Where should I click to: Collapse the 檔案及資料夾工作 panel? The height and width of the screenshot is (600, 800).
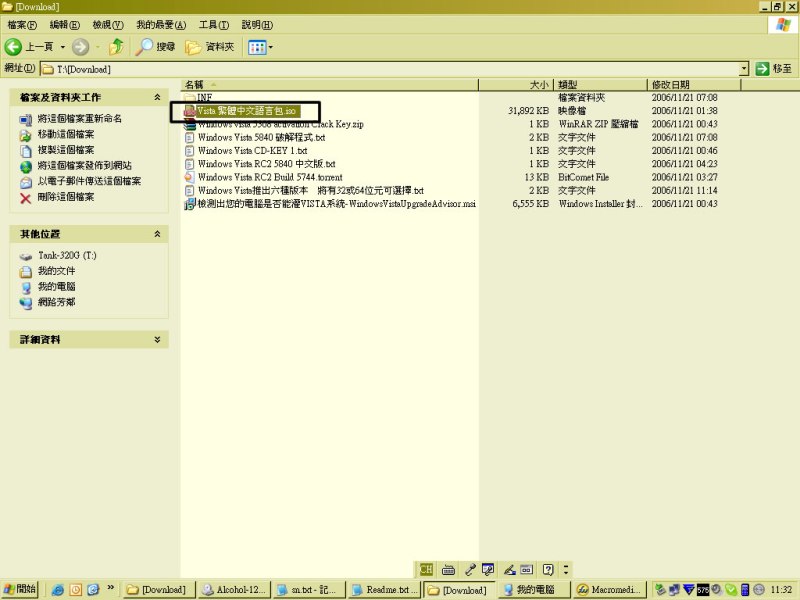tap(157, 97)
